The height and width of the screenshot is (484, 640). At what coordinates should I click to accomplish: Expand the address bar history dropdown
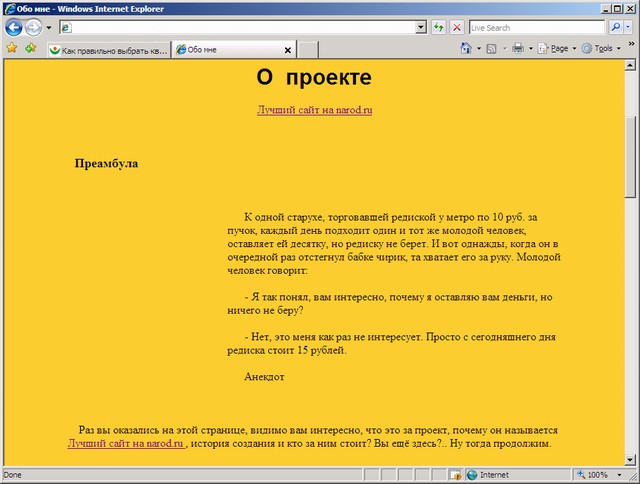[x=421, y=27]
